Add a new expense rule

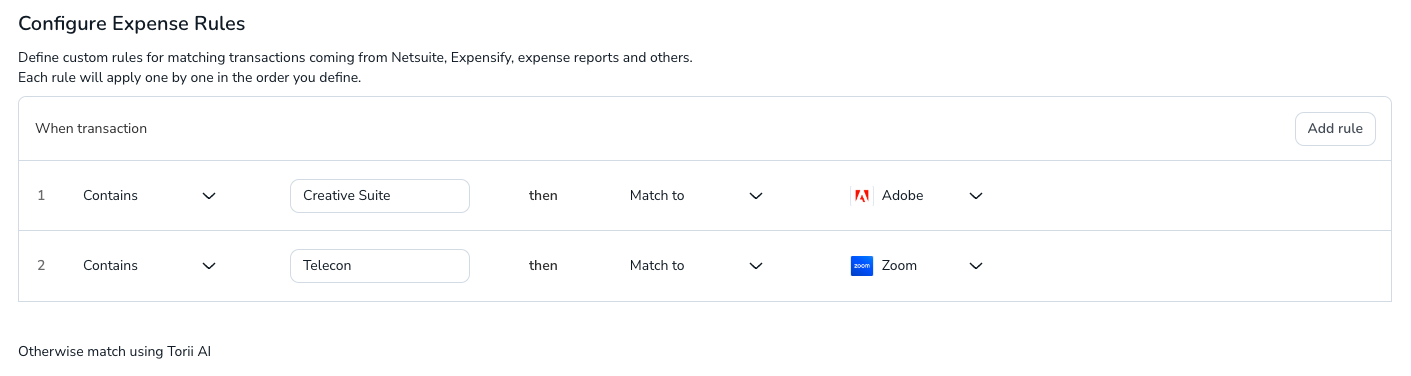pyautogui.click(x=1335, y=129)
